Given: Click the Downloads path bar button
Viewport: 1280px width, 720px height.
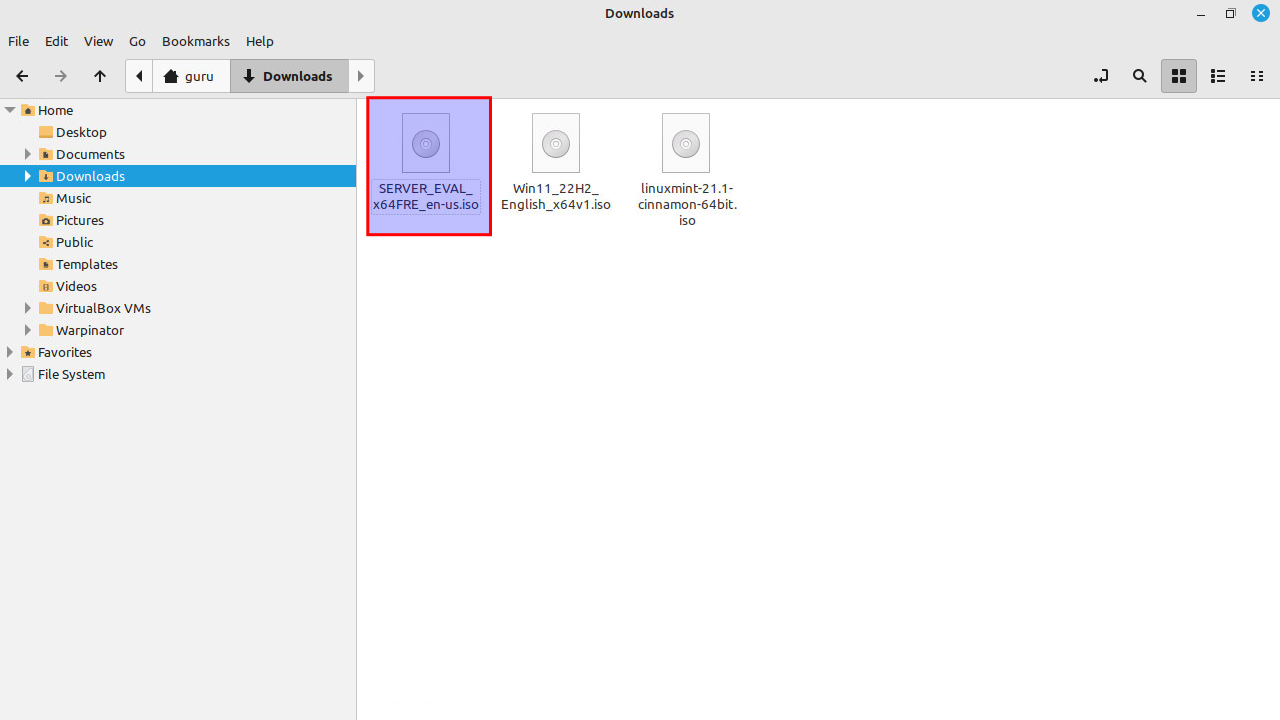Looking at the screenshot, I should click(x=289, y=76).
